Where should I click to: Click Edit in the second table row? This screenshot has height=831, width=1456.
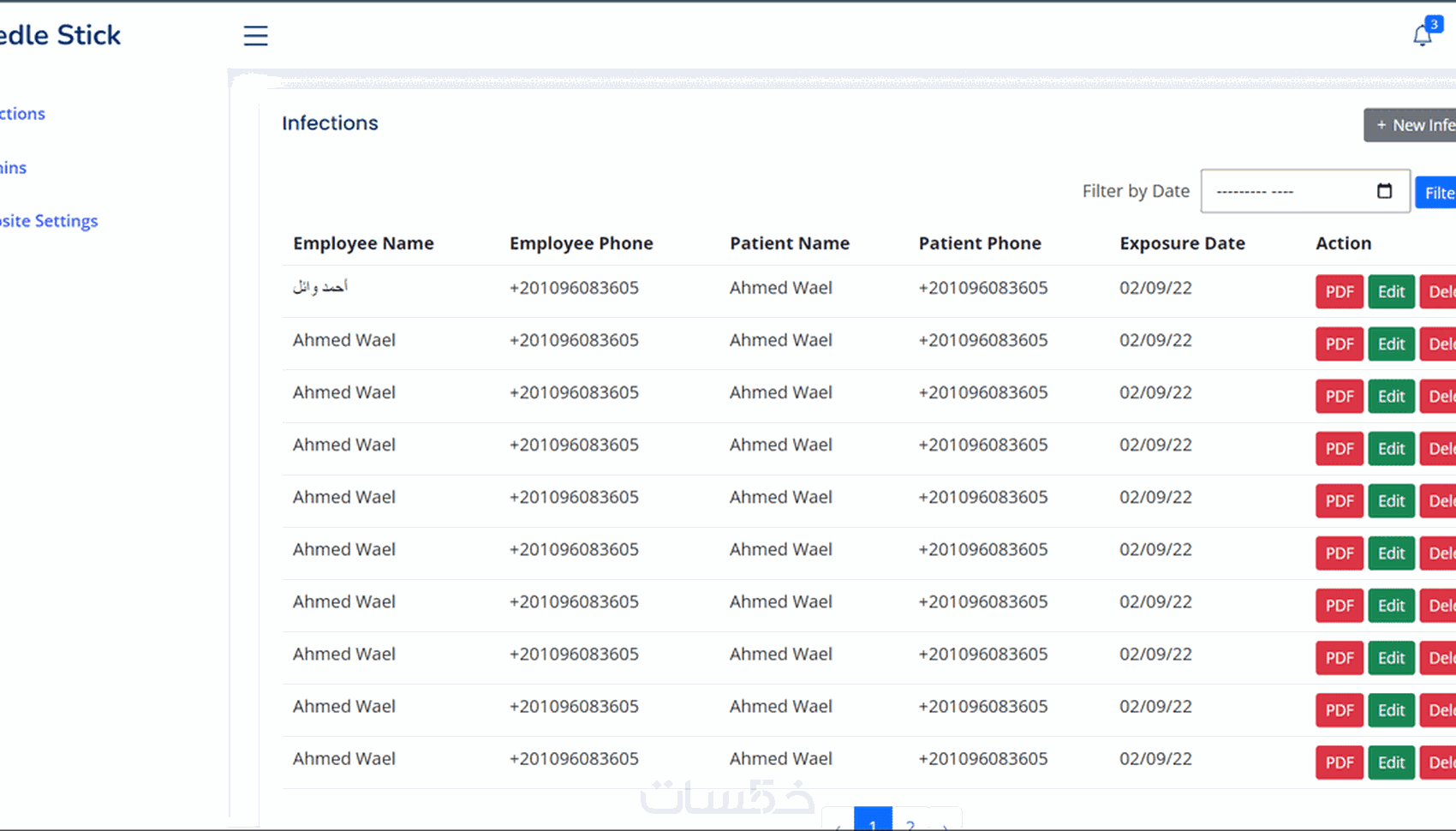[1391, 344]
